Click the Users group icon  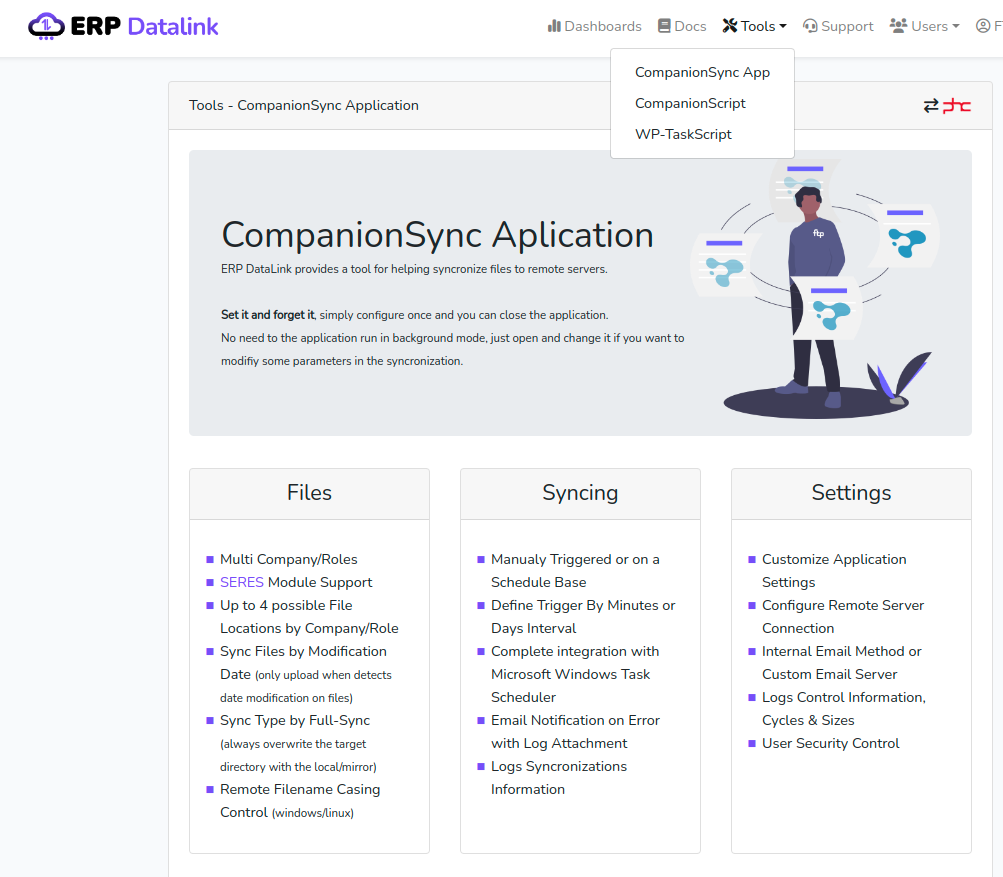pos(898,26)
